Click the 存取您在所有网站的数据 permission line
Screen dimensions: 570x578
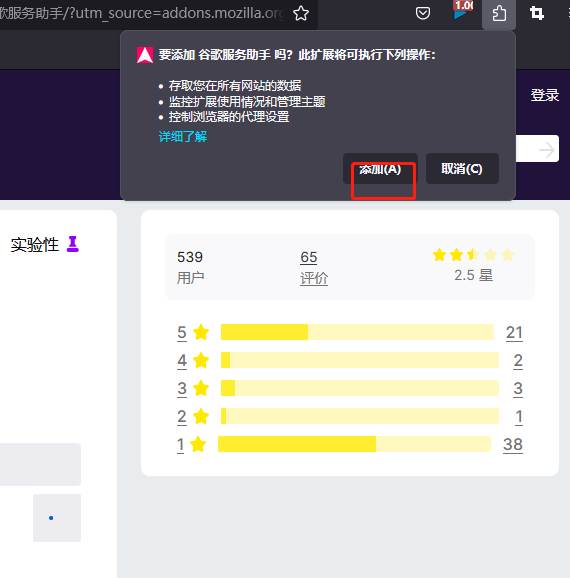235,86
